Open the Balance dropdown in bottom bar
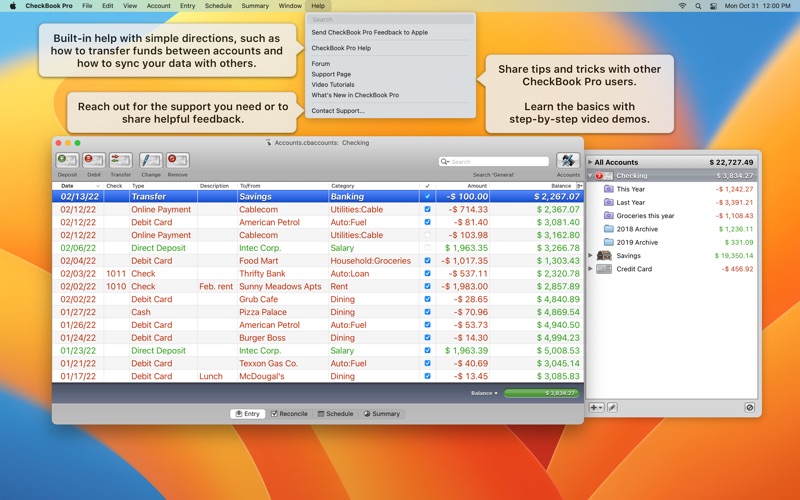The width and height of the screenshot is (800, 500). pos(484,393)
